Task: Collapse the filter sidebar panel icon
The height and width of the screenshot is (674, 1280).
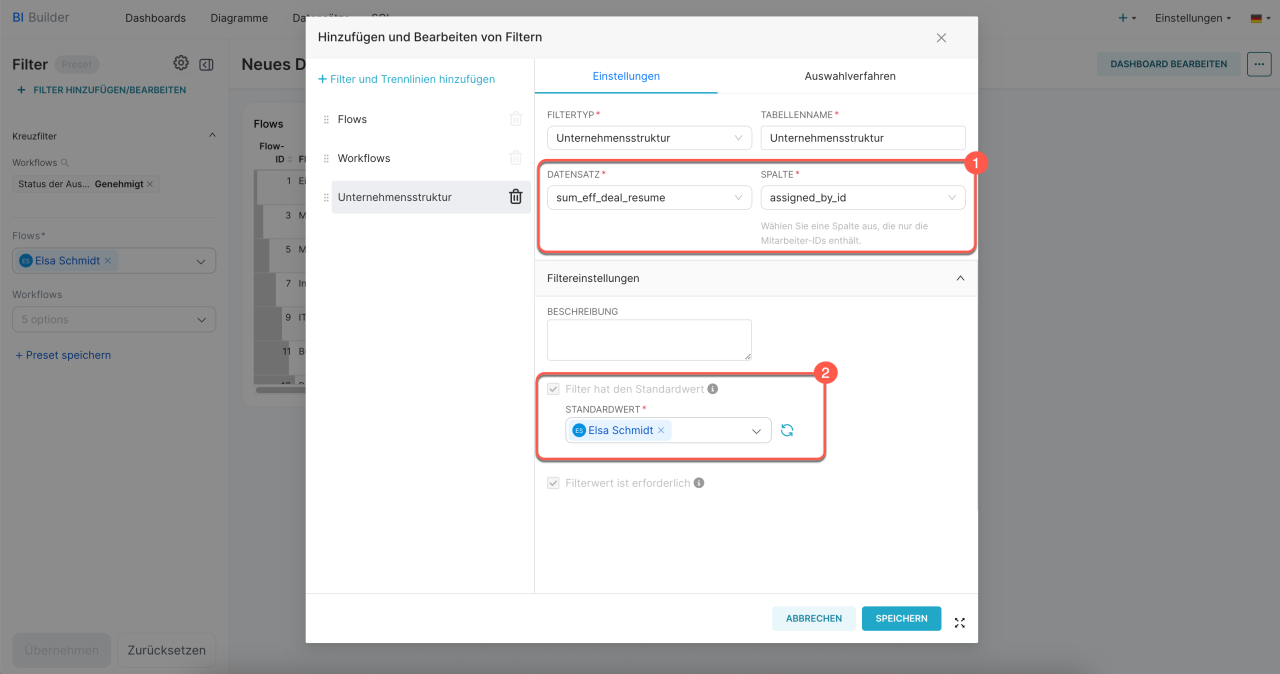Action: (x=206, y=64)
